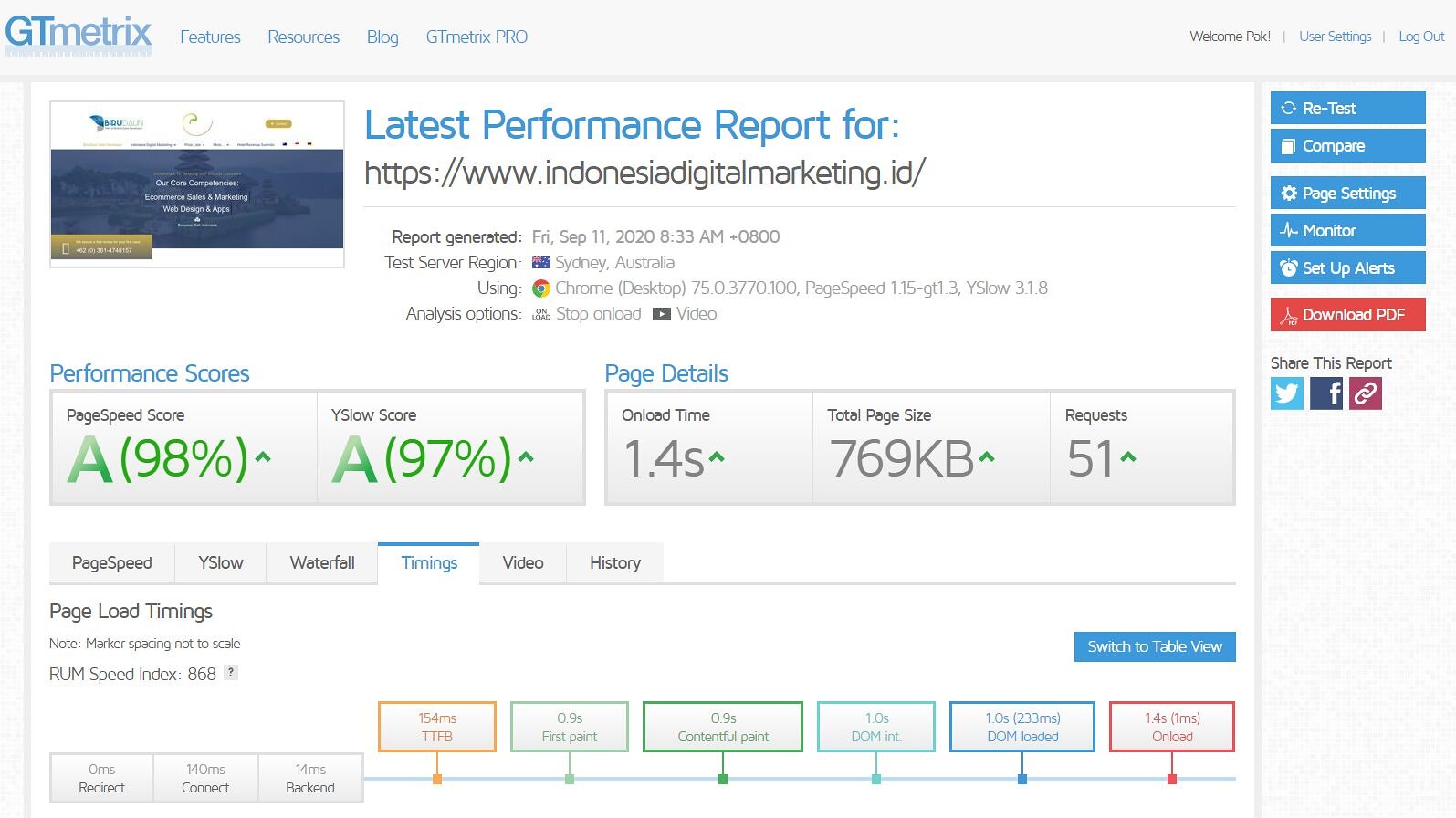
Task: Click PageSpeed score up arrow
Action: [x=263, y=457]
